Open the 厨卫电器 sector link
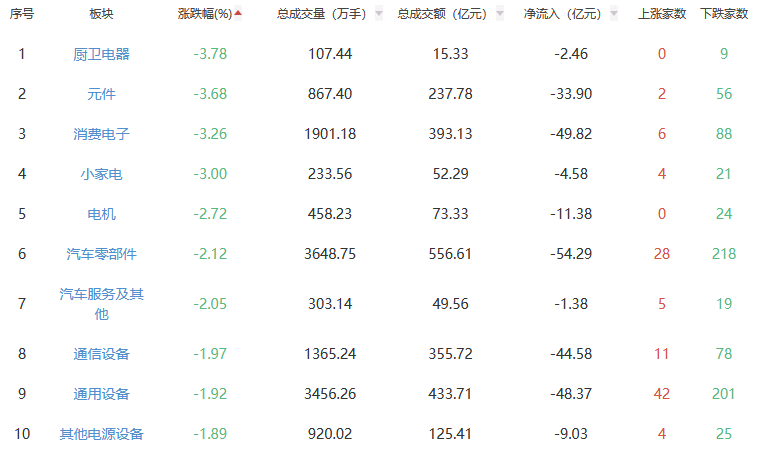 click(101, 54)
